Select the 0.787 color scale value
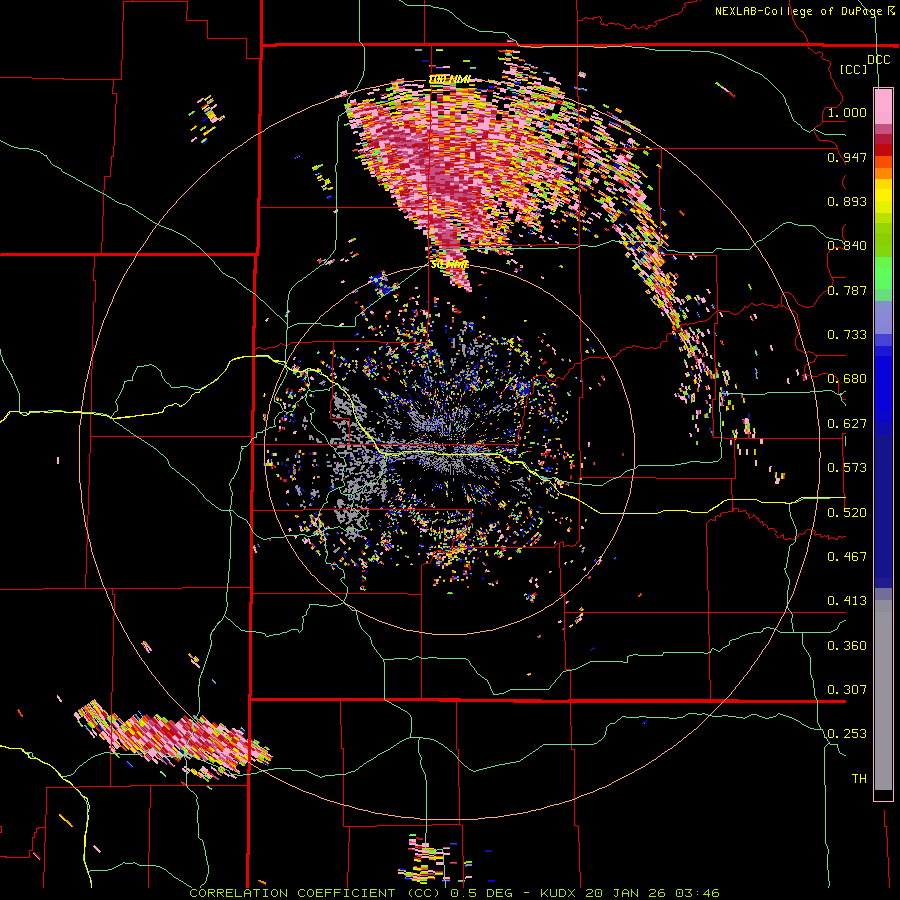Screen dimensions: 900x900 847,290
